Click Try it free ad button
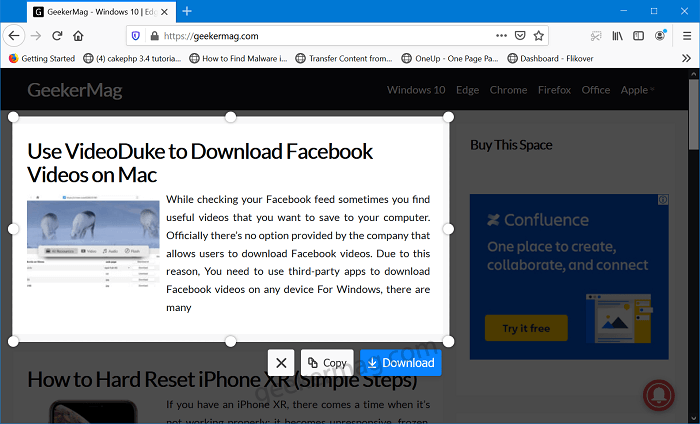Screen dimensions: 700x424 coord(526,328)
